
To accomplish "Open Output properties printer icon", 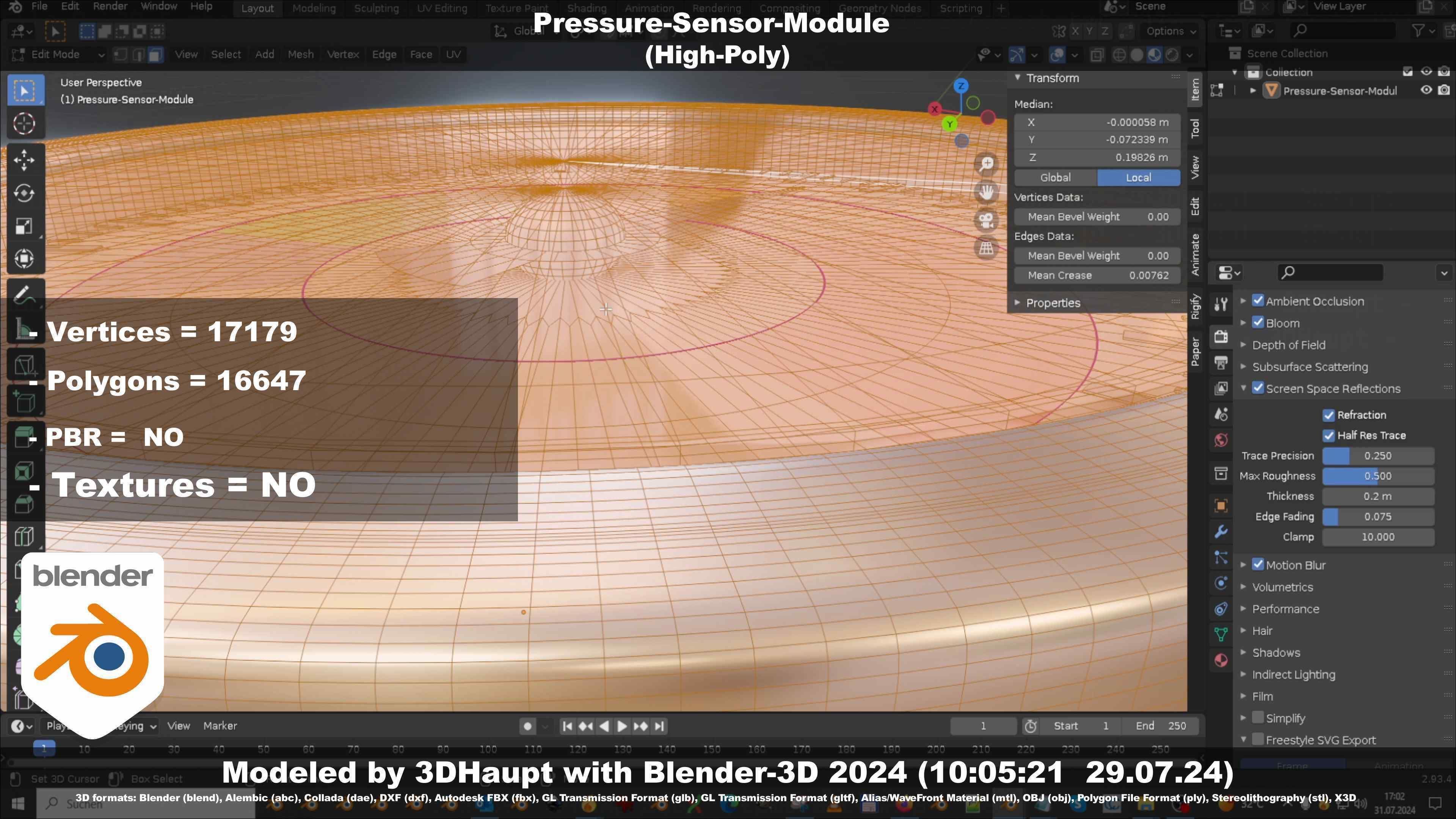I will pyautogui.click(x=1221, y=362).
